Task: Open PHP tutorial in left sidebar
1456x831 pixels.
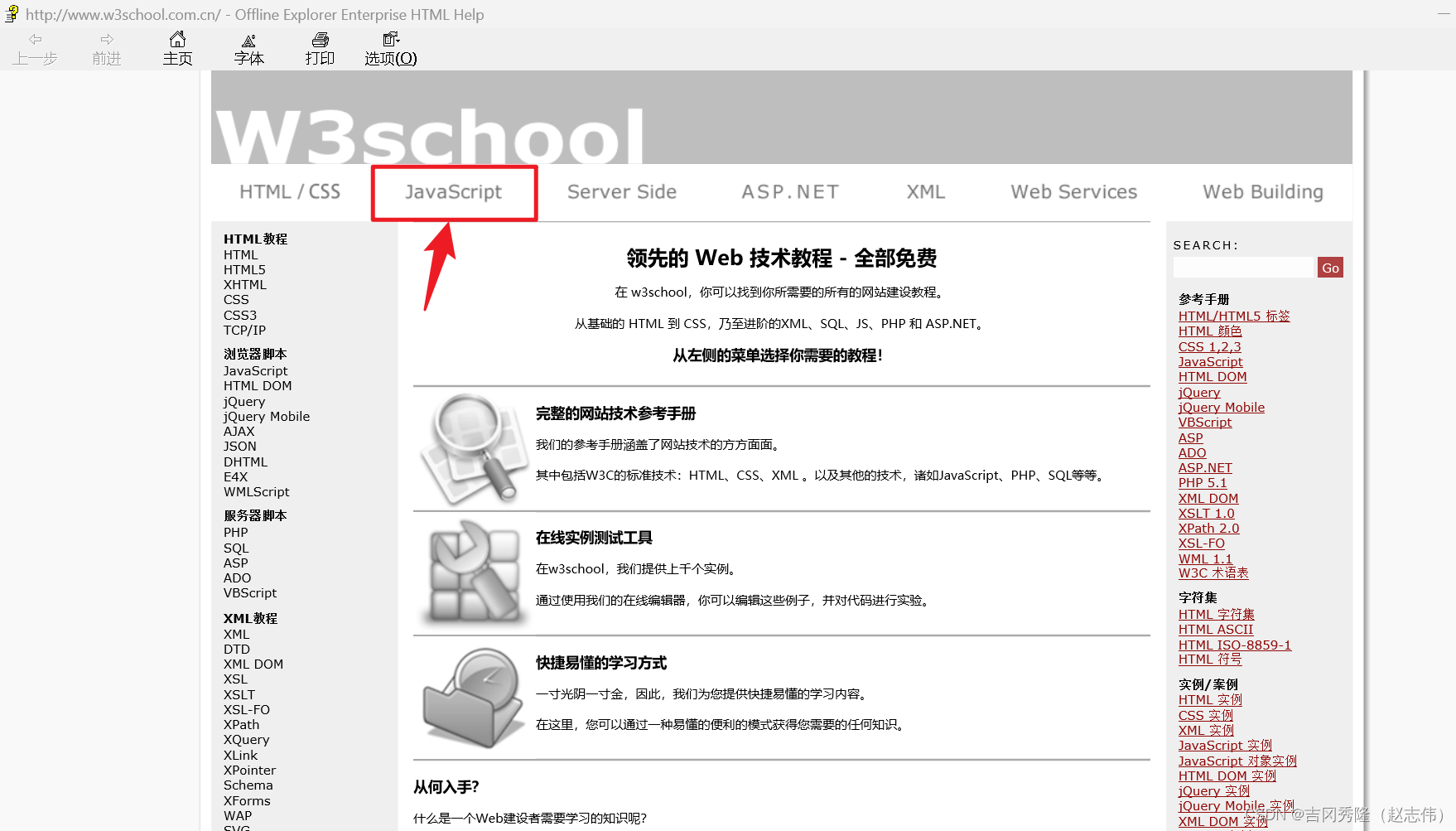Action: (x=235, y=533)
